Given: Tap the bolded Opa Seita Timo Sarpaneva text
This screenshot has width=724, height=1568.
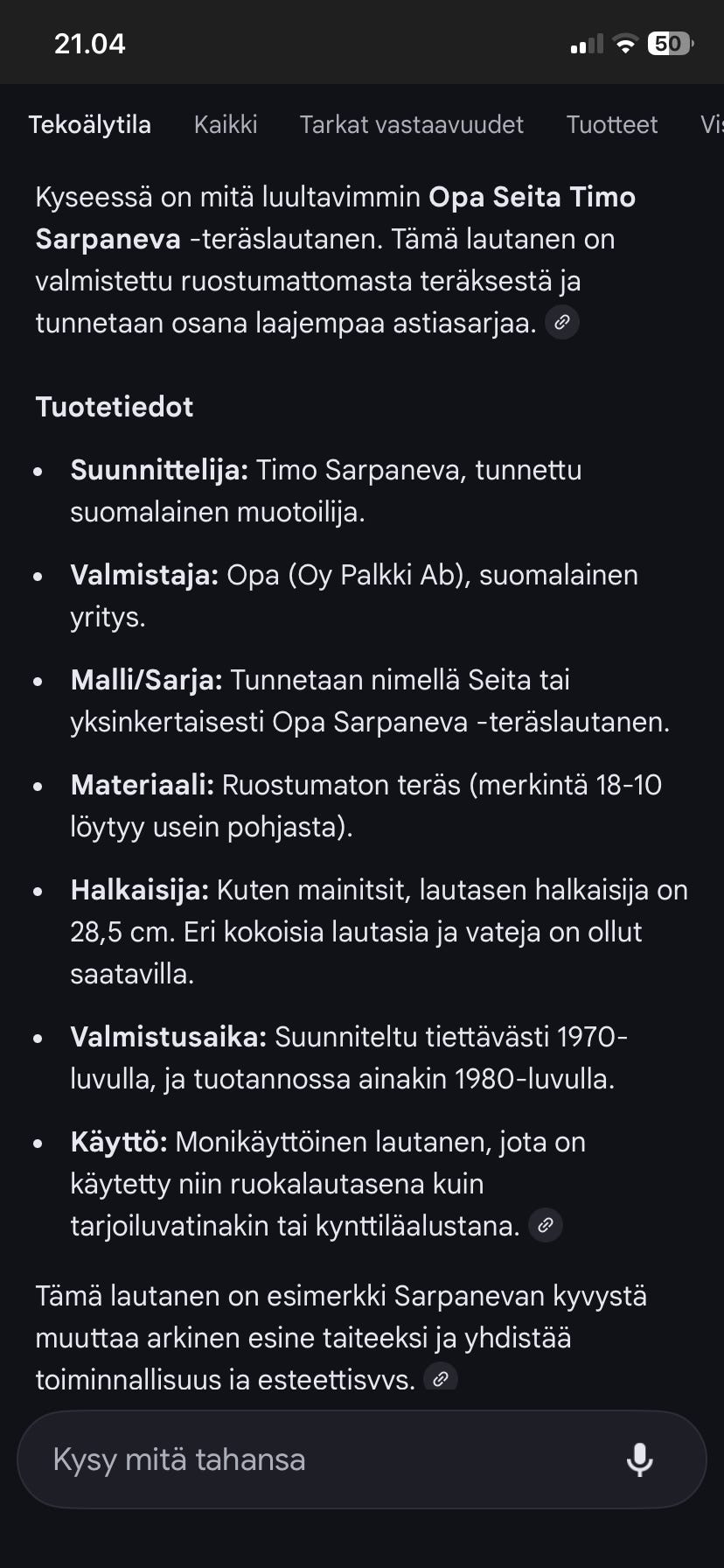Looking at the screenshot, I should tap(532, 197).
